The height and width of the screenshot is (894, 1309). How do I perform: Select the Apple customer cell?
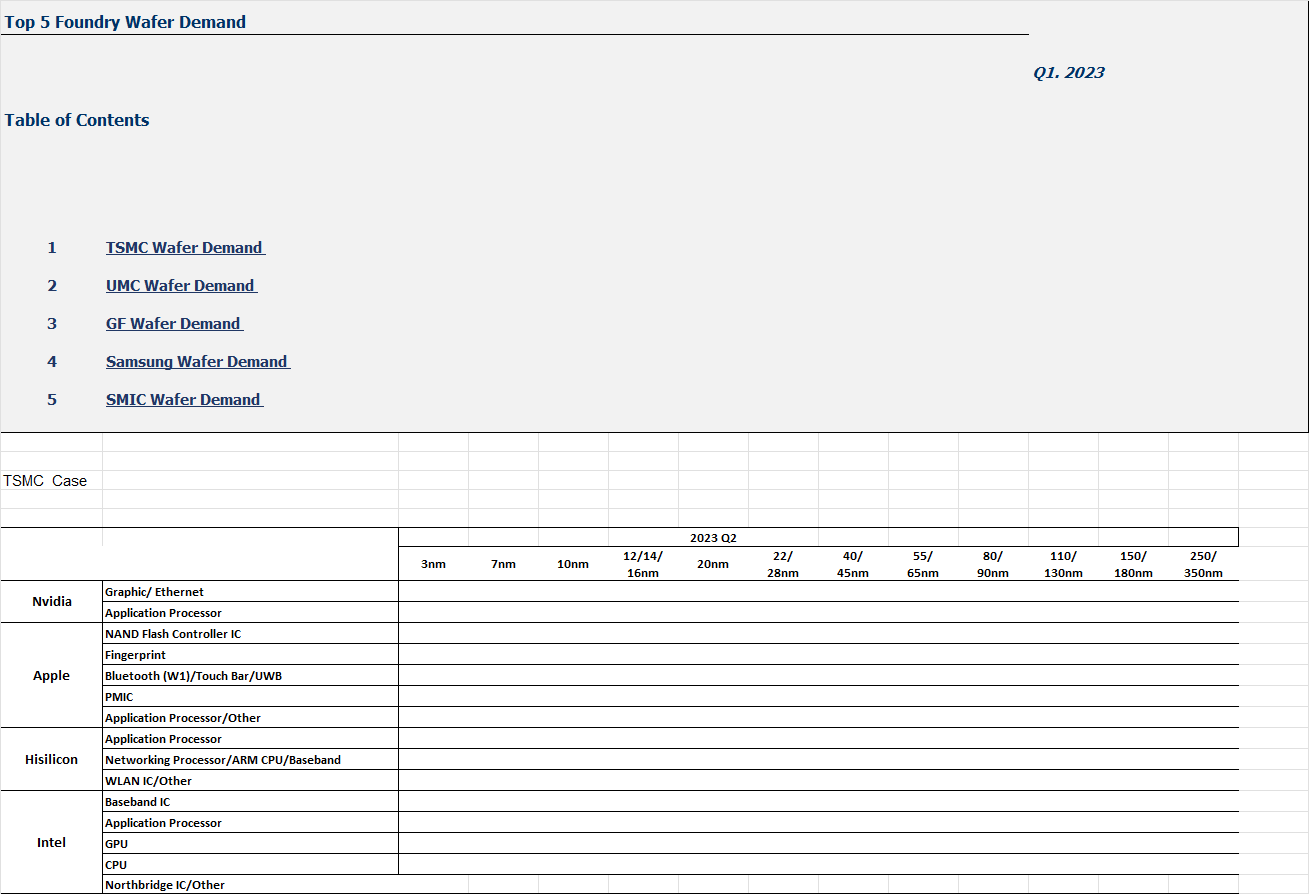52,676
